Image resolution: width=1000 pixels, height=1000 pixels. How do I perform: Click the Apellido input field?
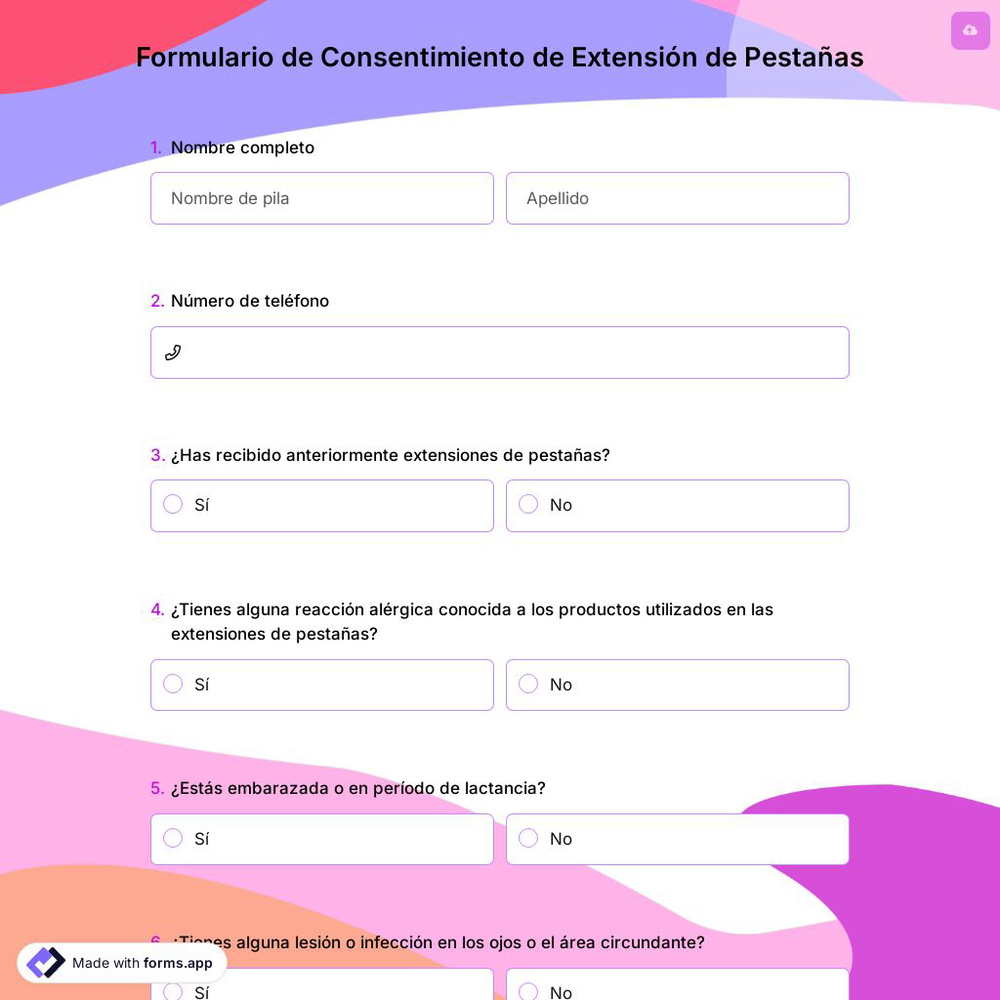(x=678, y=198)
